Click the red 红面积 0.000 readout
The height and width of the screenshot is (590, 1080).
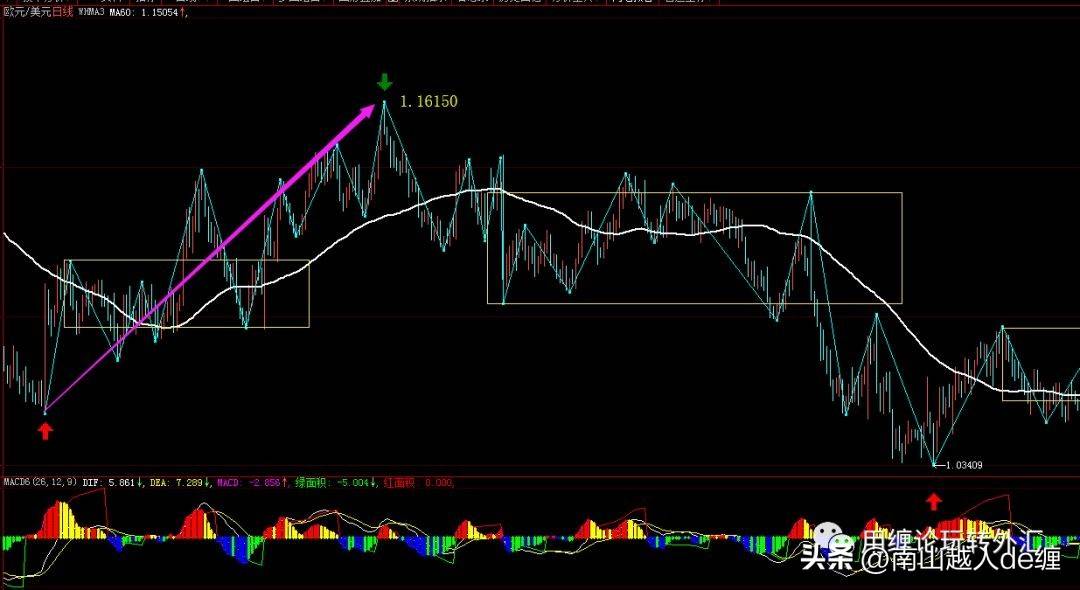(x=419, y=483)
